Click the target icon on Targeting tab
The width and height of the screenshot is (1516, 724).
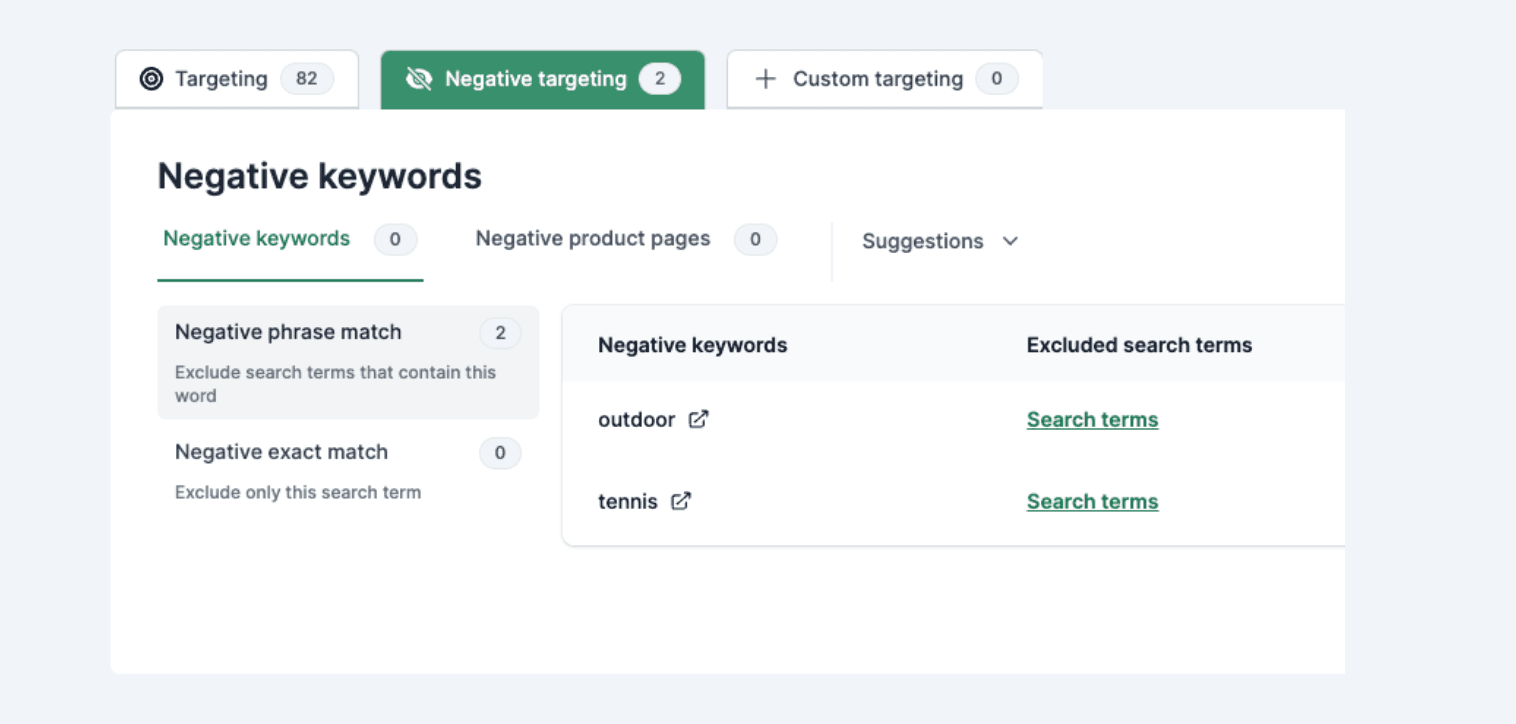151,79
